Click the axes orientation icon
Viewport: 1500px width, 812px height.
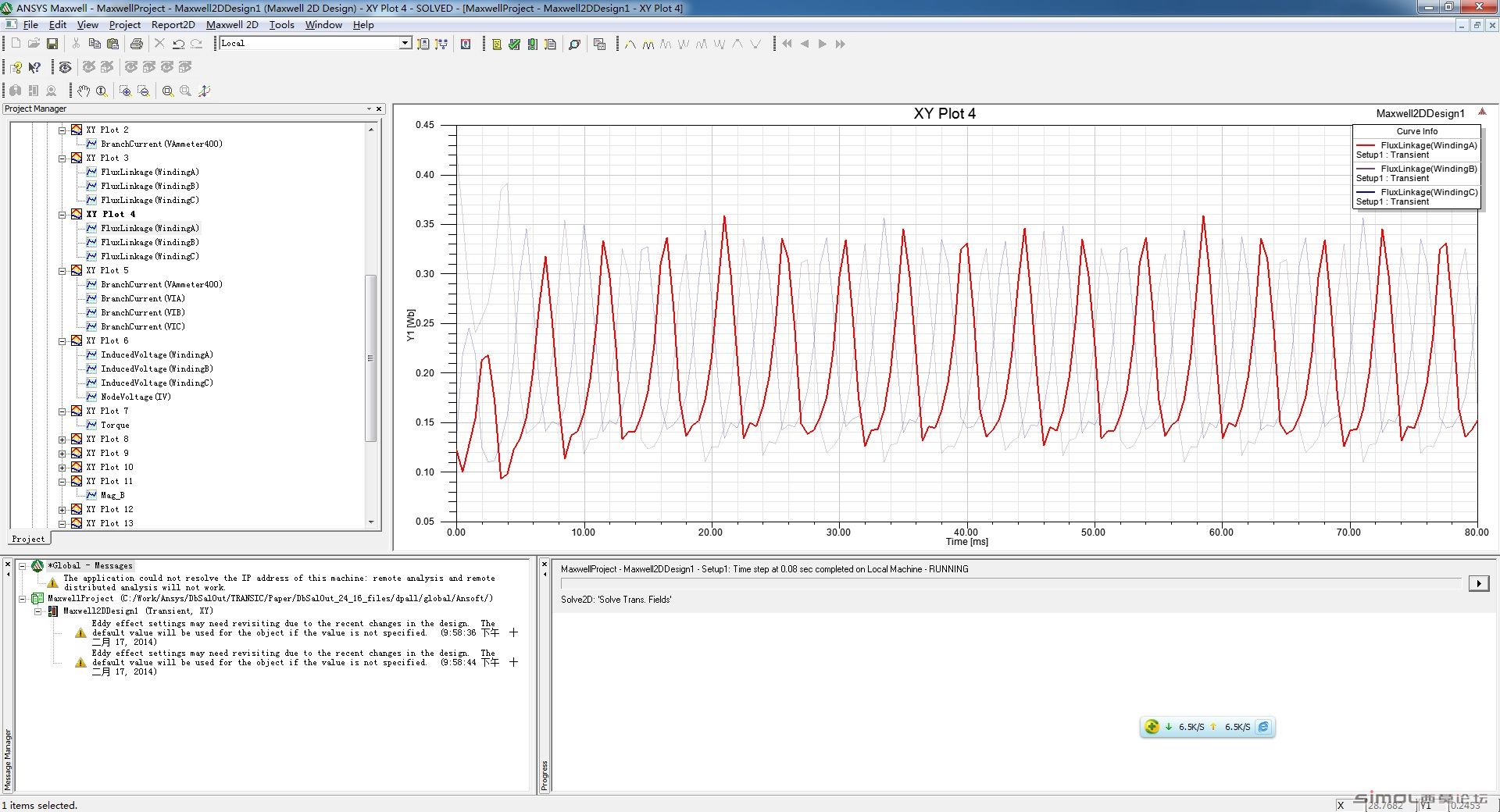coord(204,91)
